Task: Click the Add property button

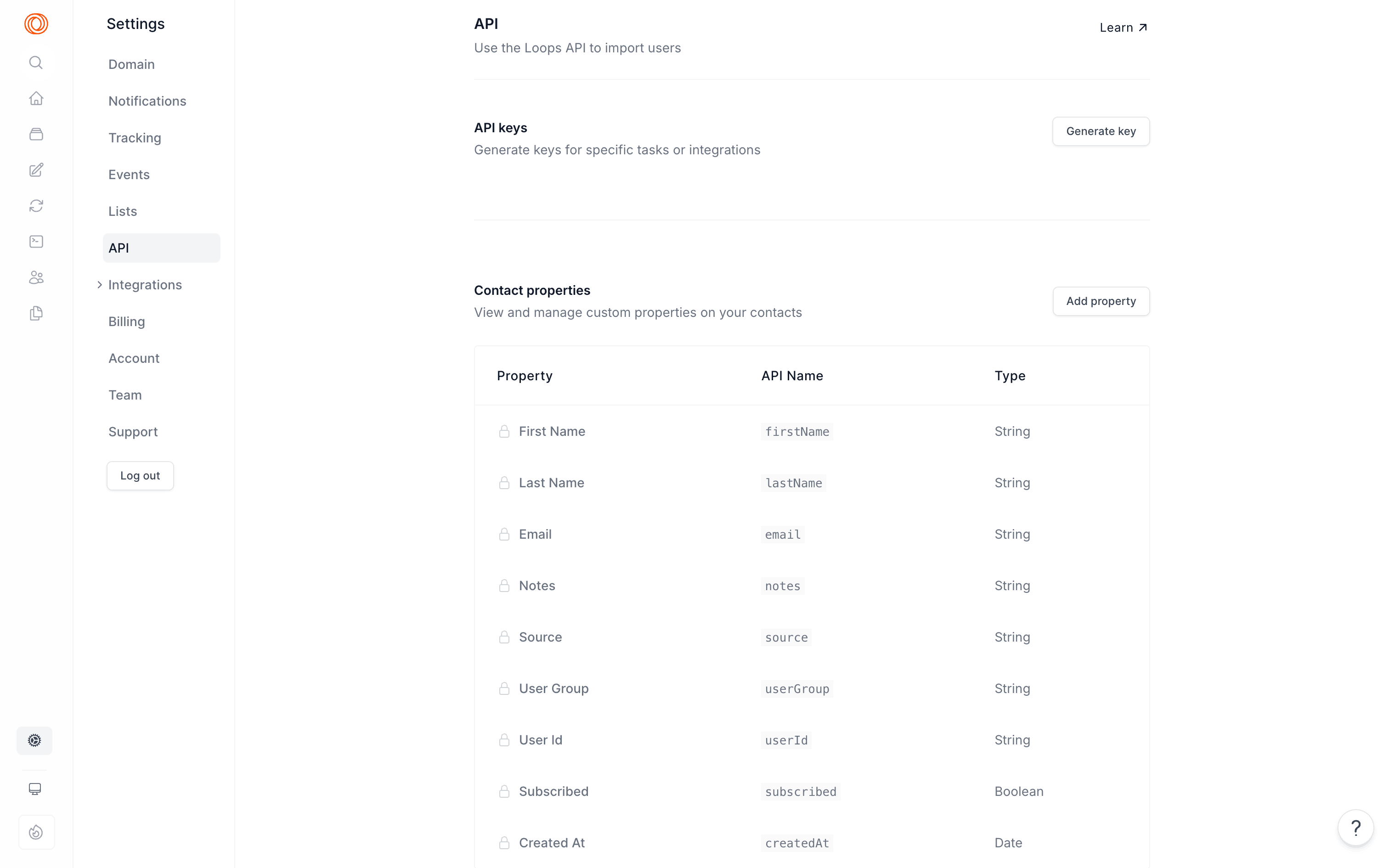Action: click(1100, 301)
